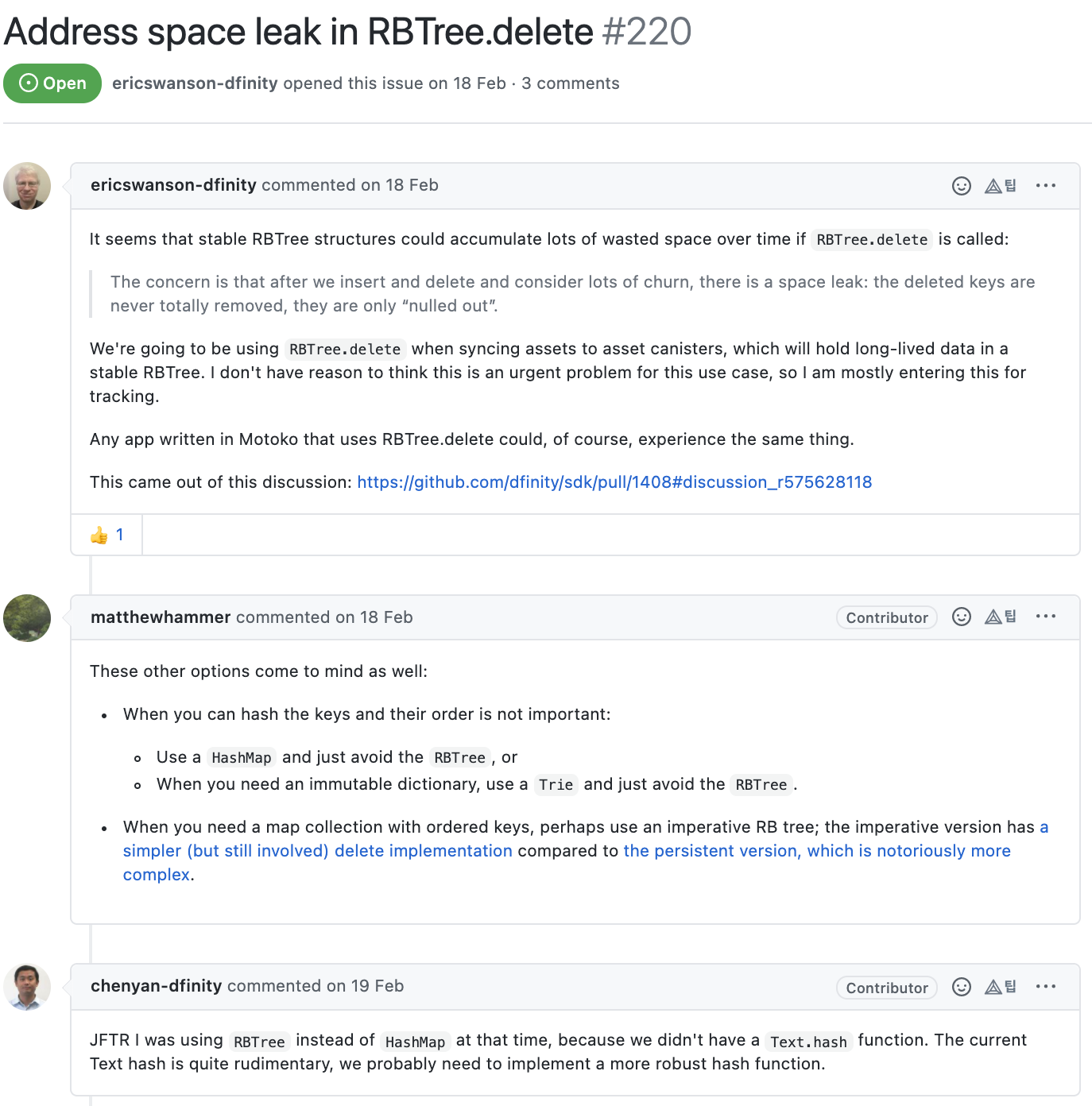This screenshot has height=1106, width=1092.
Task: Open the dfinity/sdk pull 1408 discussion link
Action: coord(614,482)
